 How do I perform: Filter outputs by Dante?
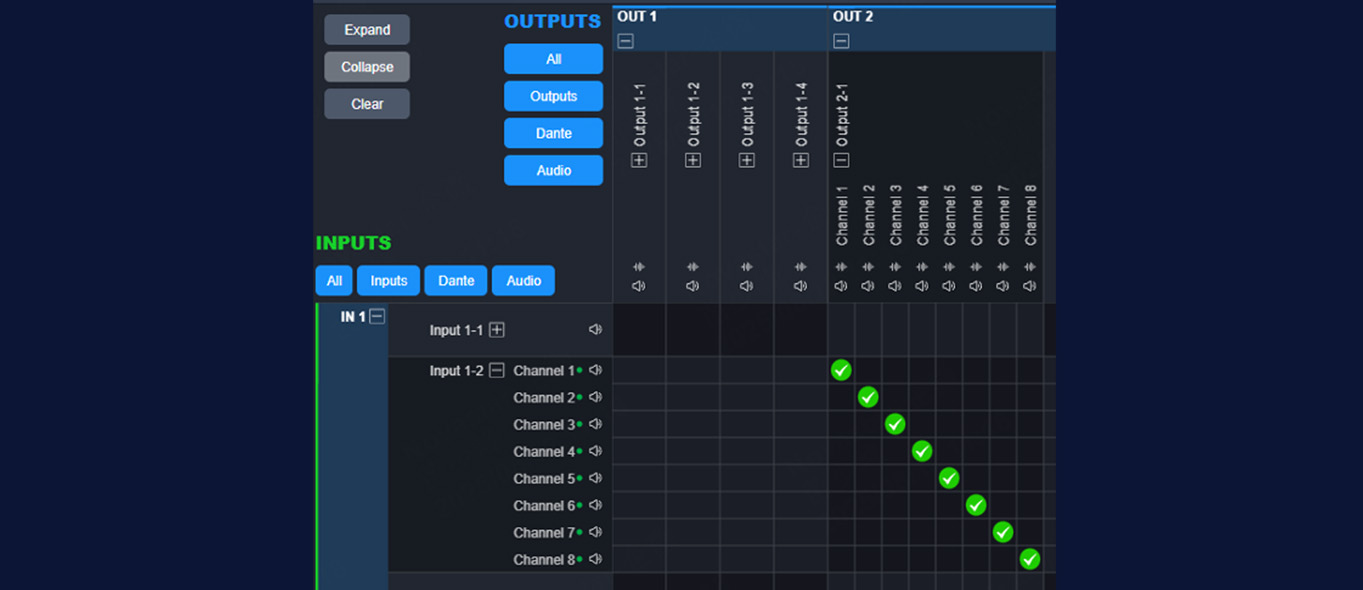click(x=553, y=133)
